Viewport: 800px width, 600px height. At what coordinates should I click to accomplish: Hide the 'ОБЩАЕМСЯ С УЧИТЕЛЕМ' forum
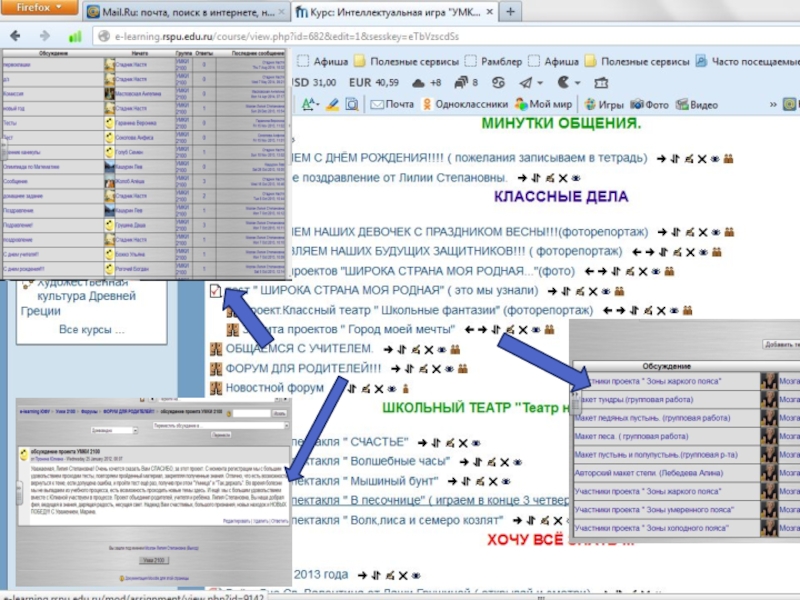click(x=442, y=350)
